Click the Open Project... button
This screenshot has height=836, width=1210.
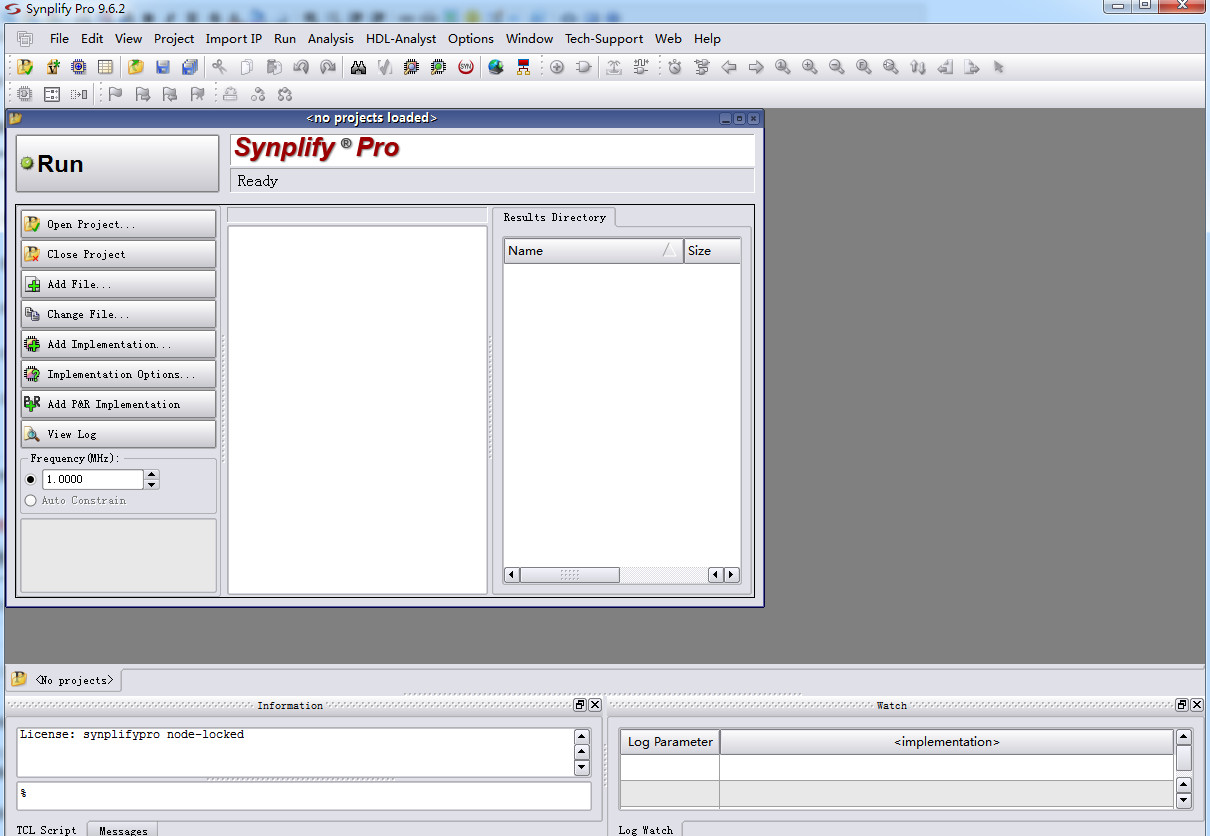(x=118, y=224)
